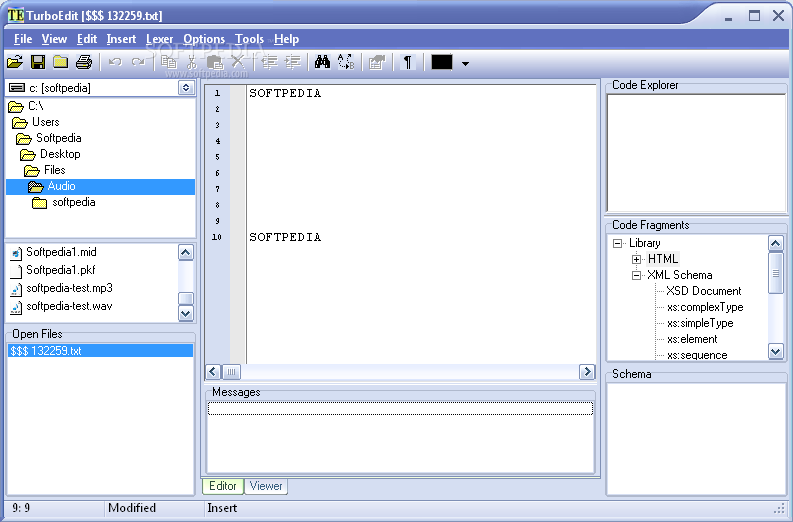
Task: Open the color swatch dropdown arrow
Action: coord(465,64)
